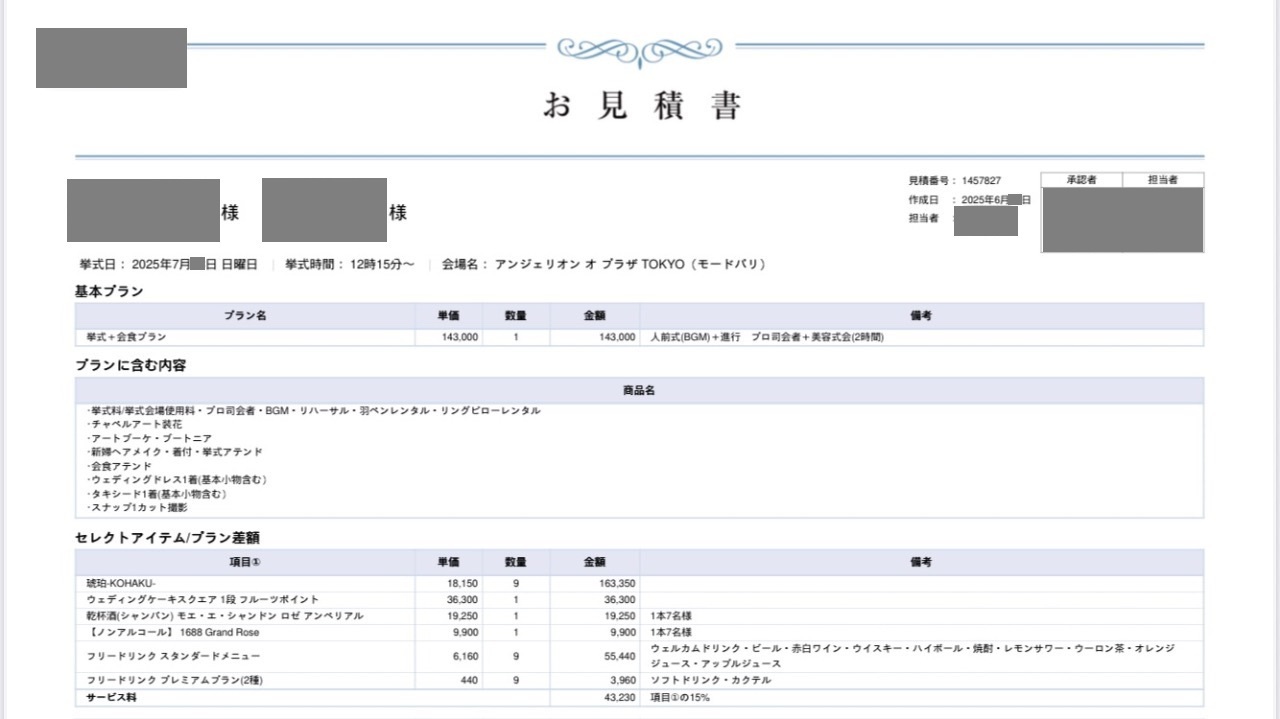Select the 挙式＋会食プラン row name
The height and width of the screenshot is (719, 1280).
[x=127, y=338]
